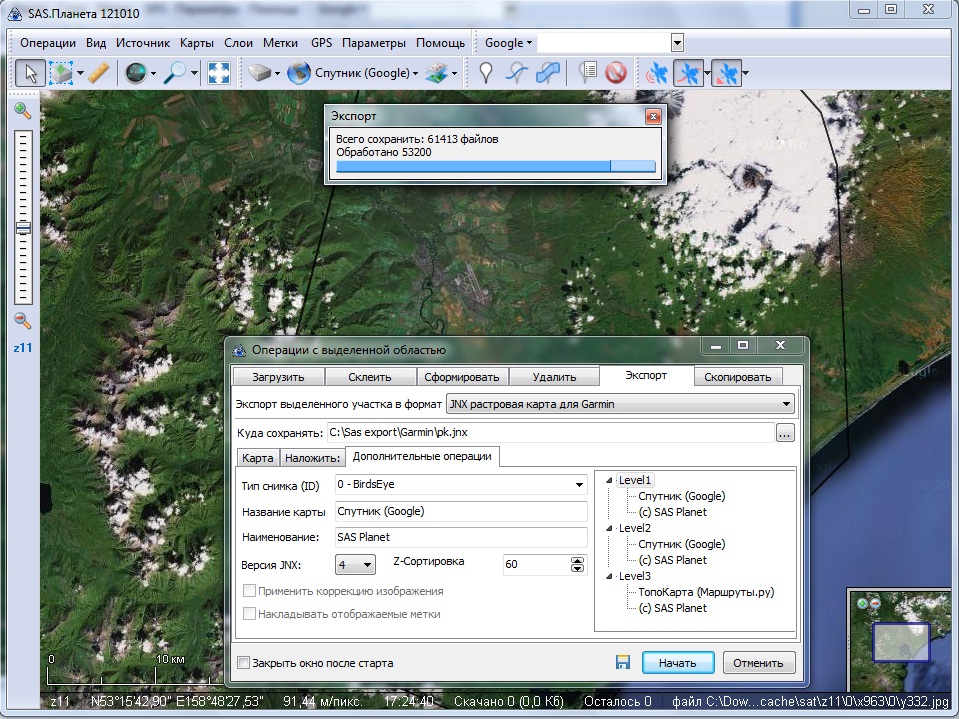The image size is (959, 719).
Task: Click the zoom in magnifier above slider
Action: tap(22, 111)
